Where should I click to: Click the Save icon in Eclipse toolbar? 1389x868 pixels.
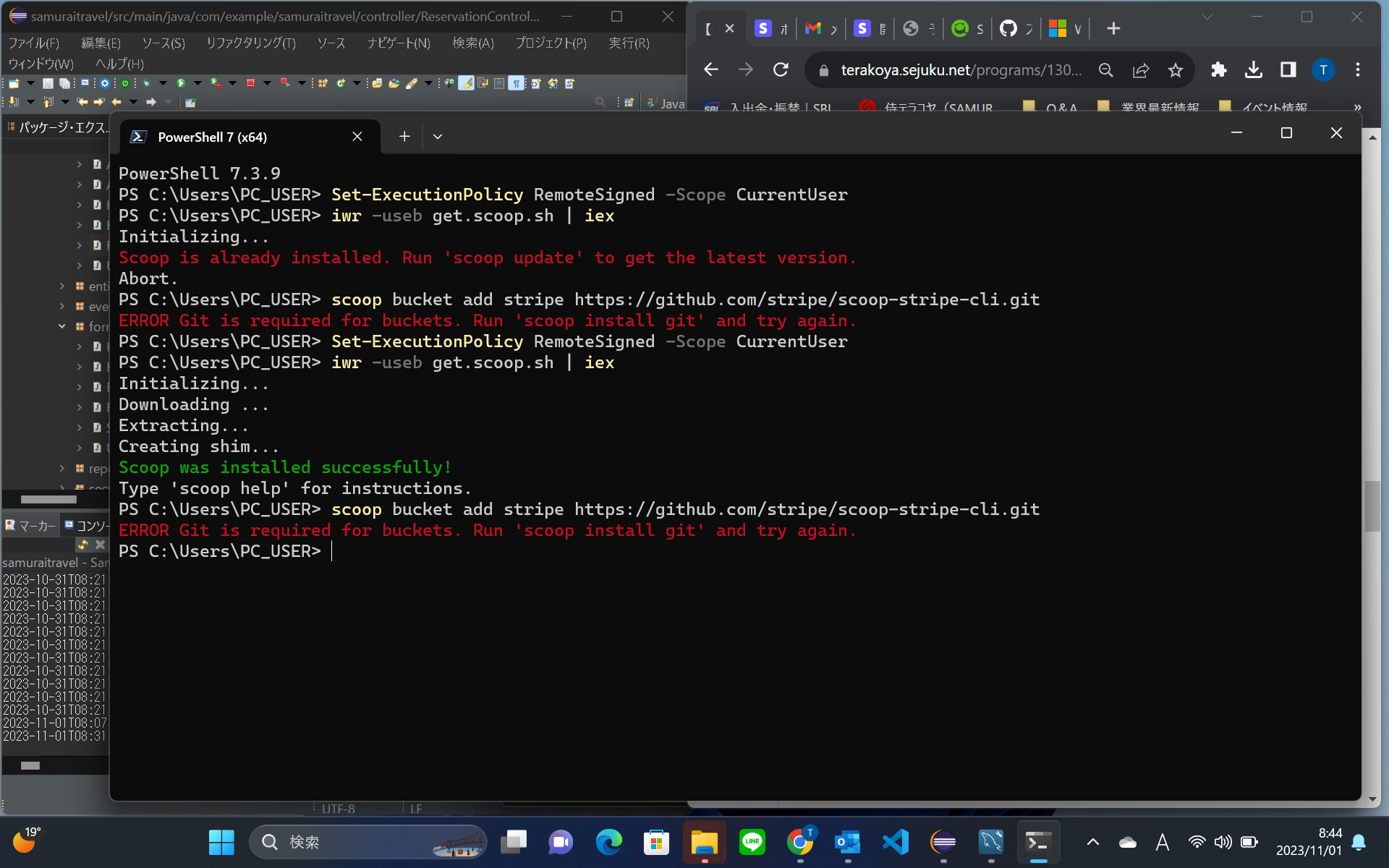point(48,83)
